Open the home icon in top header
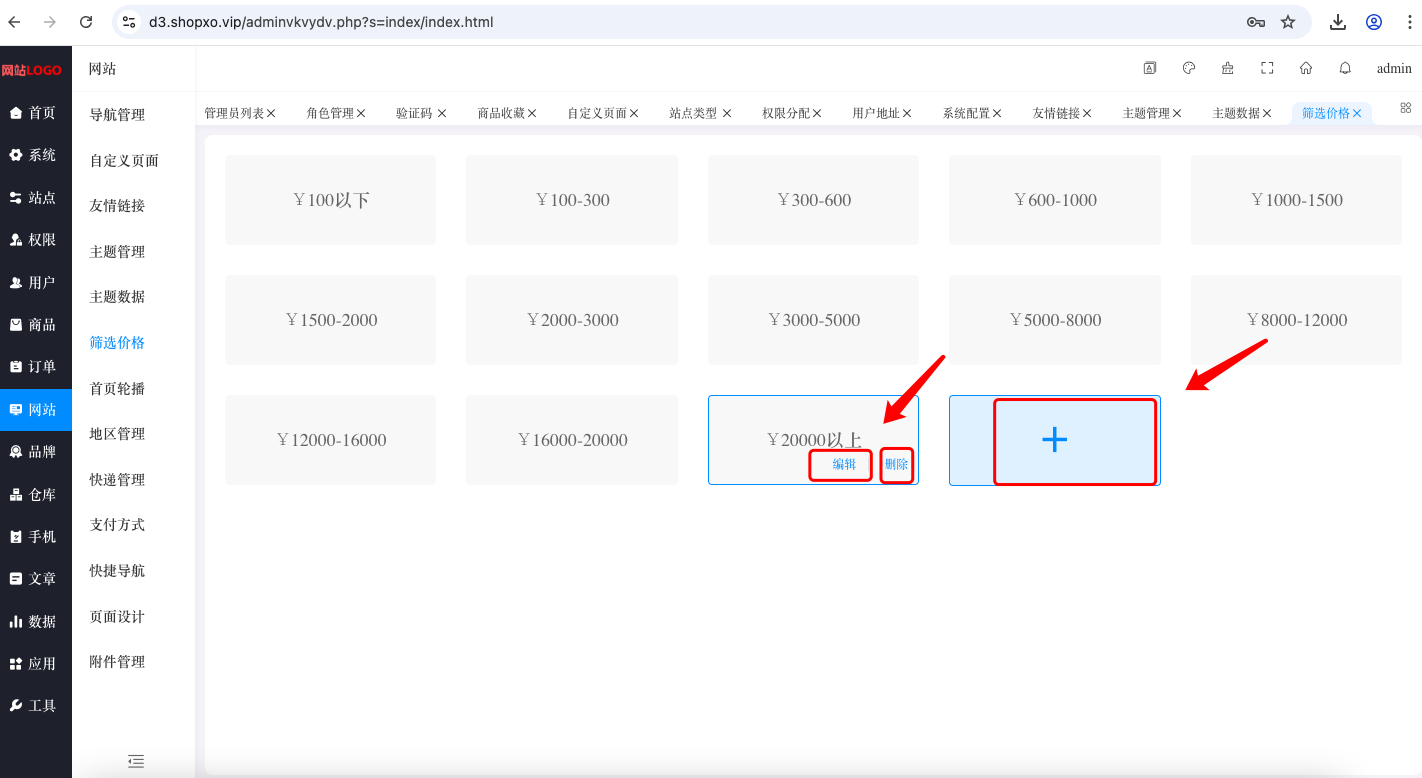 click(x=1306, y=68)
